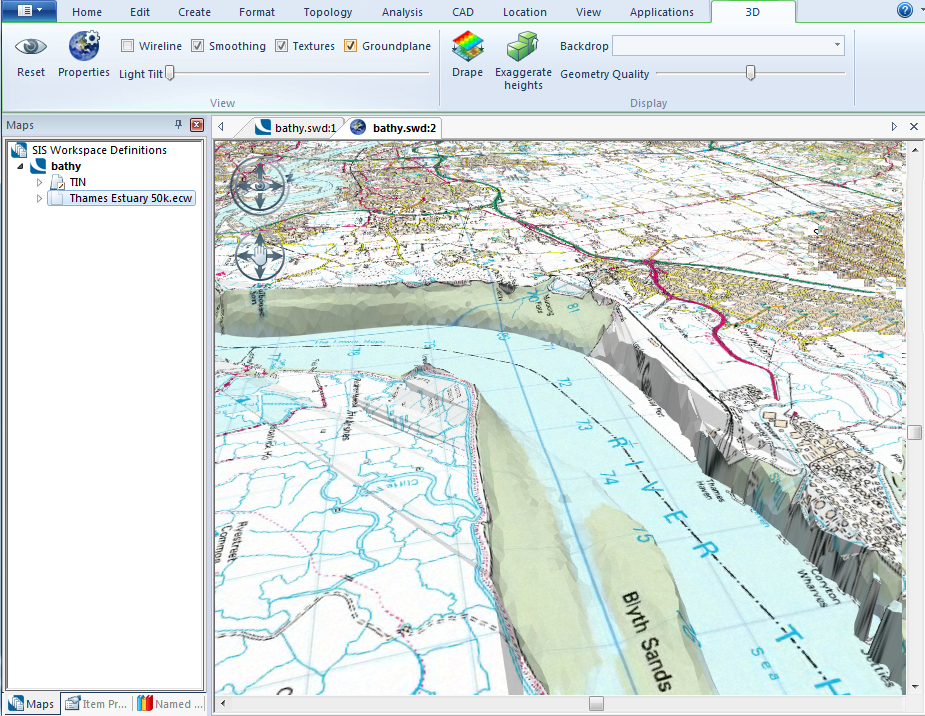Toggle the Smoothing checkbox
925x716 pixels.
coord(198,46)
